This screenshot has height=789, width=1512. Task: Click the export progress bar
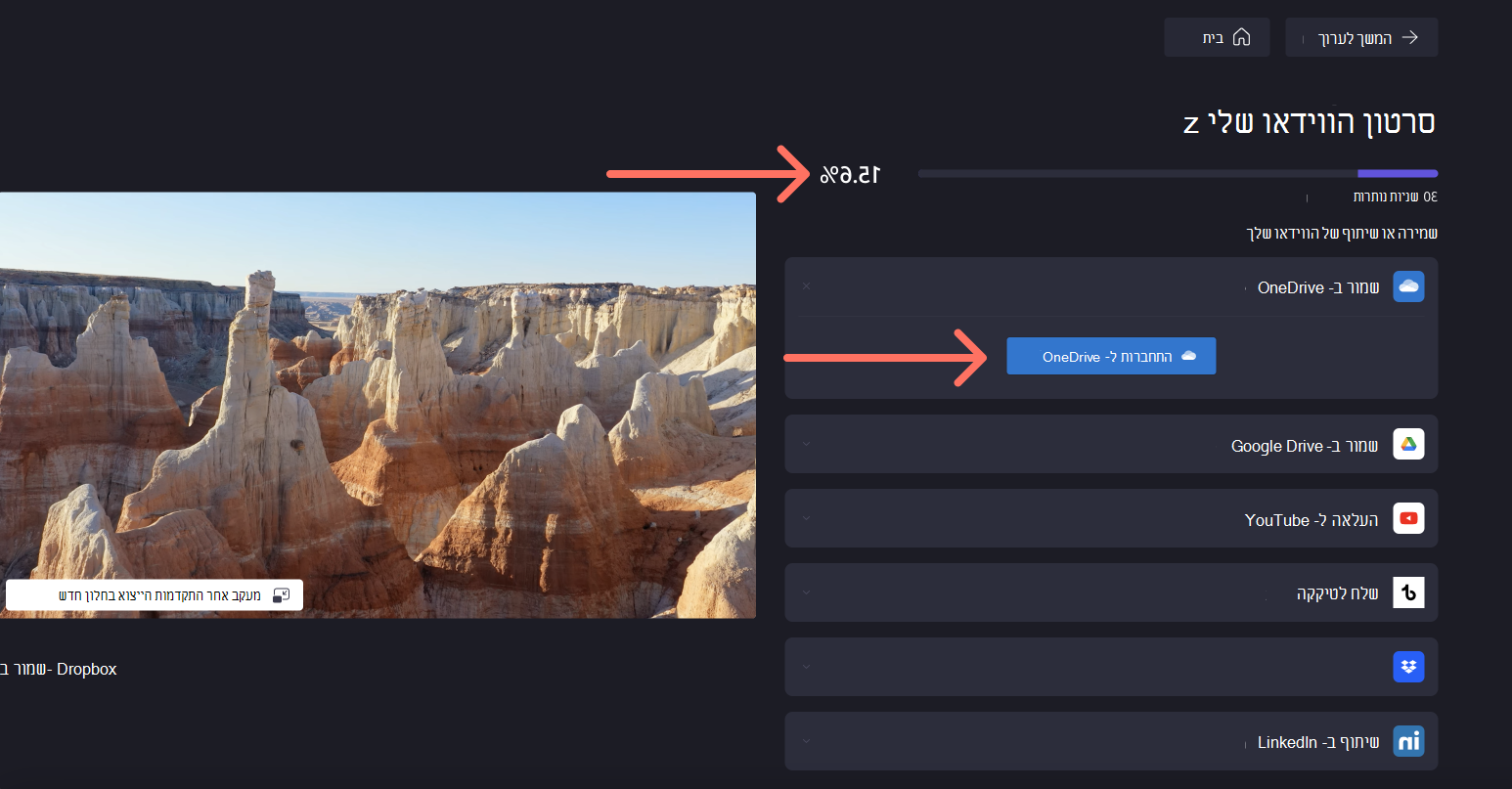click(1178, 174)
